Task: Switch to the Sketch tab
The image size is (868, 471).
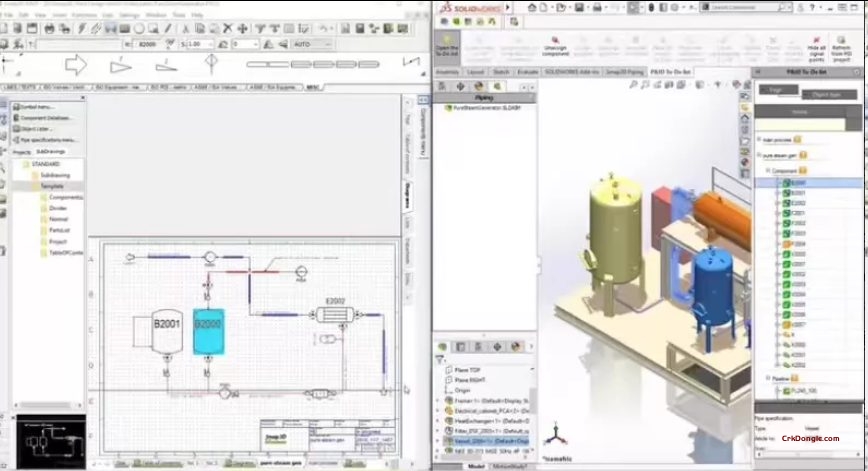Action: click(501, 72)
